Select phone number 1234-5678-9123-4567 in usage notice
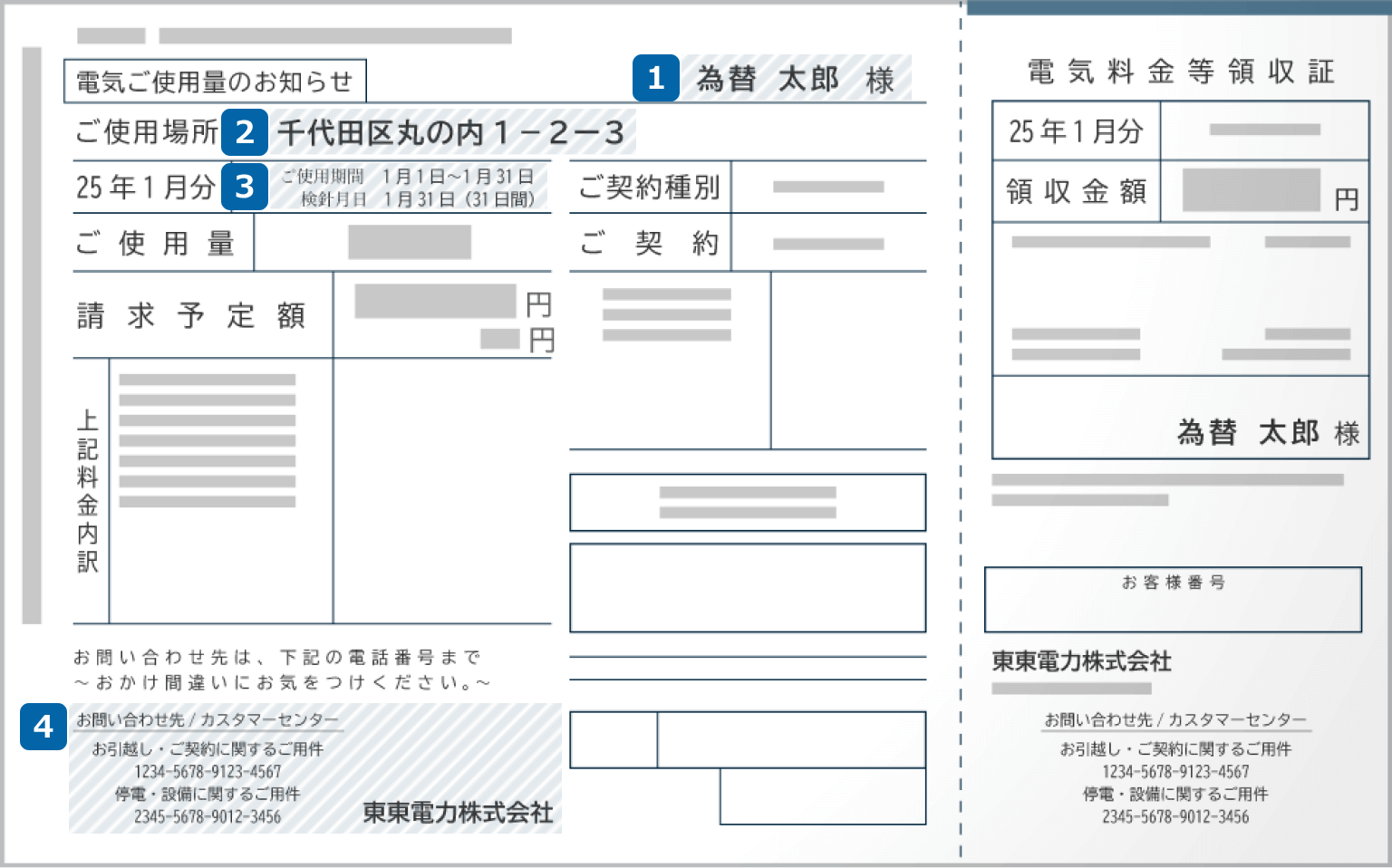Viewport: 1392px width, 868px height. tap(208, 772)
